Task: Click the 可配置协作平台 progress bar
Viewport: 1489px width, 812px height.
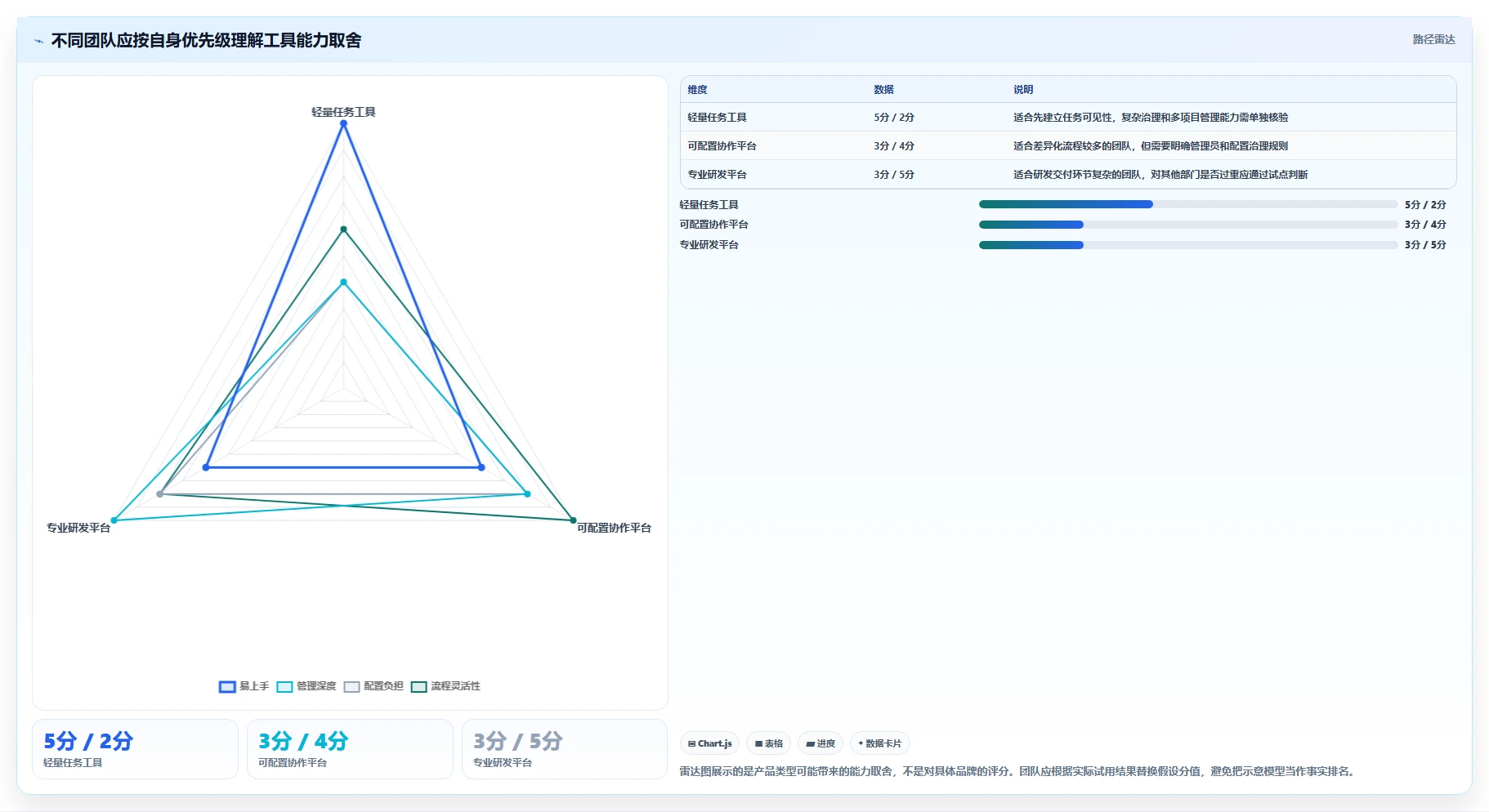Action: [1187, 225]
